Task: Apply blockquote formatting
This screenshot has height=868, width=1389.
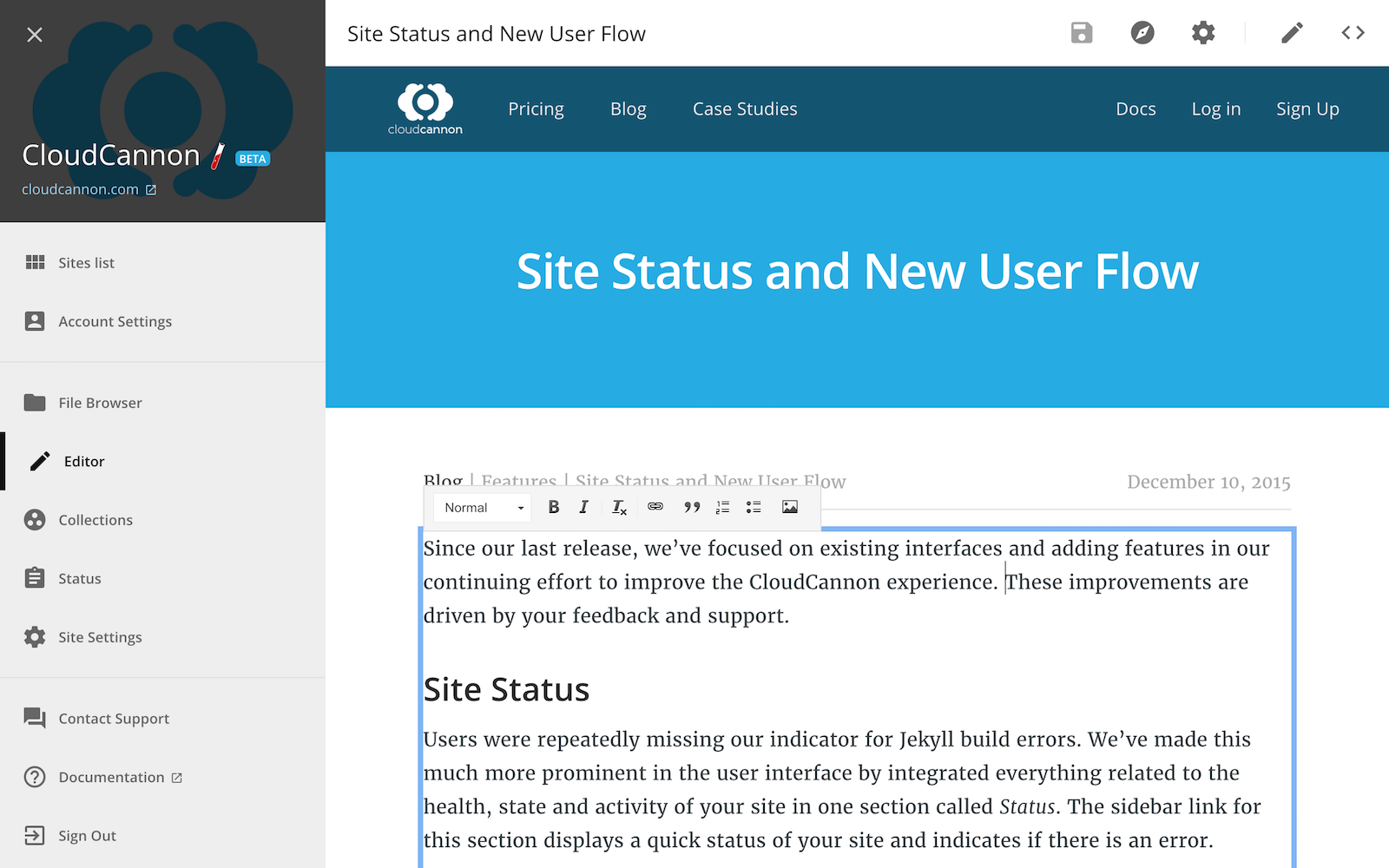Action: pos(691,507)
